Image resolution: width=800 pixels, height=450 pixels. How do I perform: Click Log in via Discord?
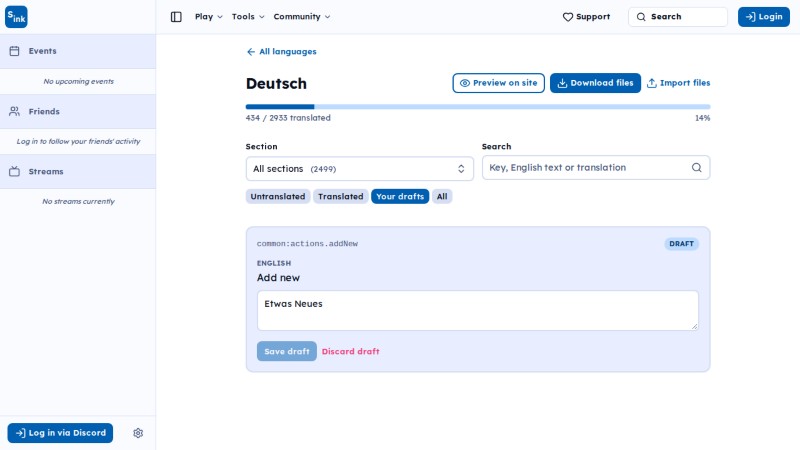click(60, 433)
